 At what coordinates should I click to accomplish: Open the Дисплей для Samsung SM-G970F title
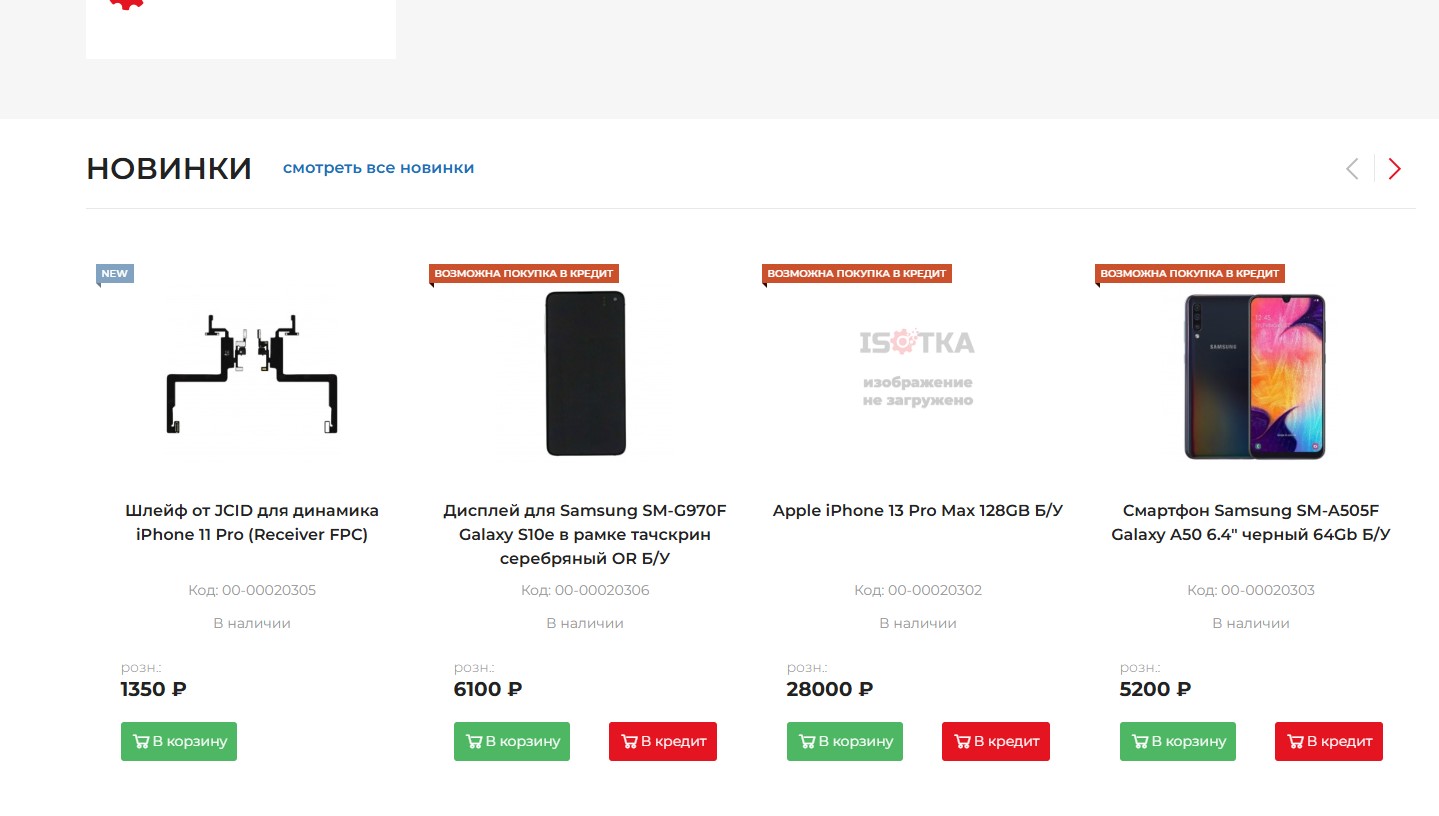(x=585, y=535)
